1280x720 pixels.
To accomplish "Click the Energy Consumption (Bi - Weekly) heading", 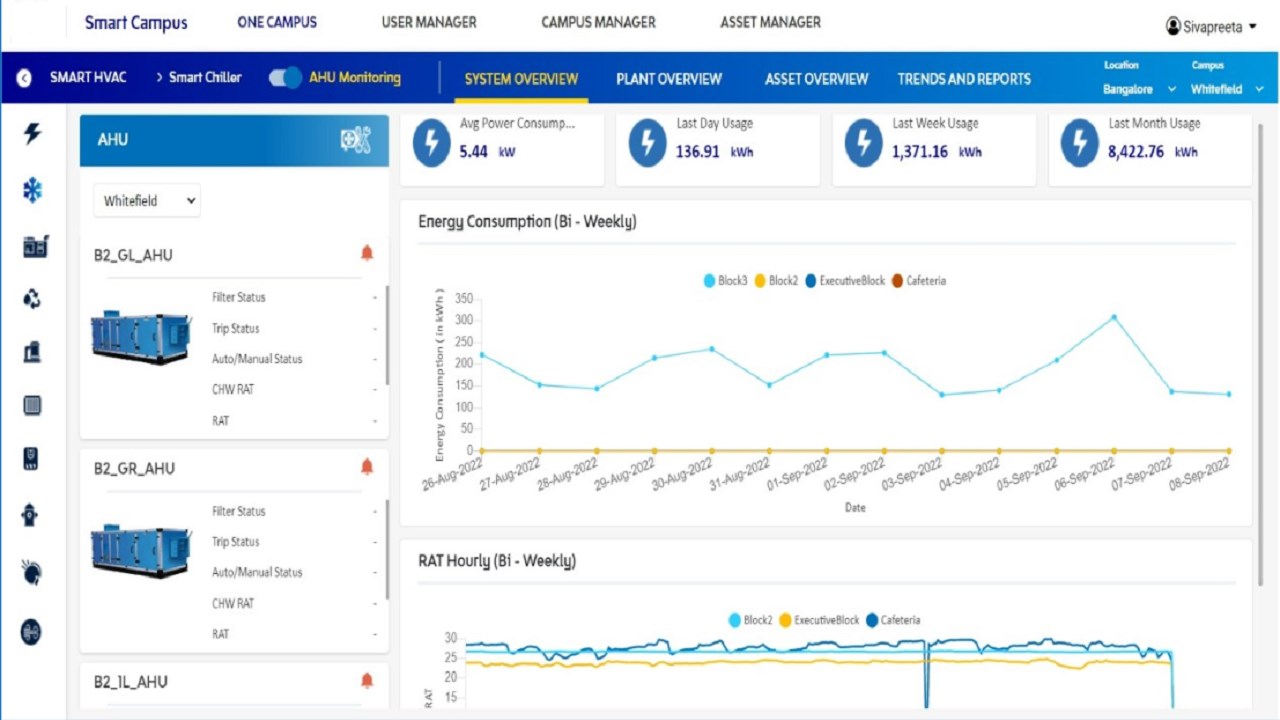I will [527, 221].
